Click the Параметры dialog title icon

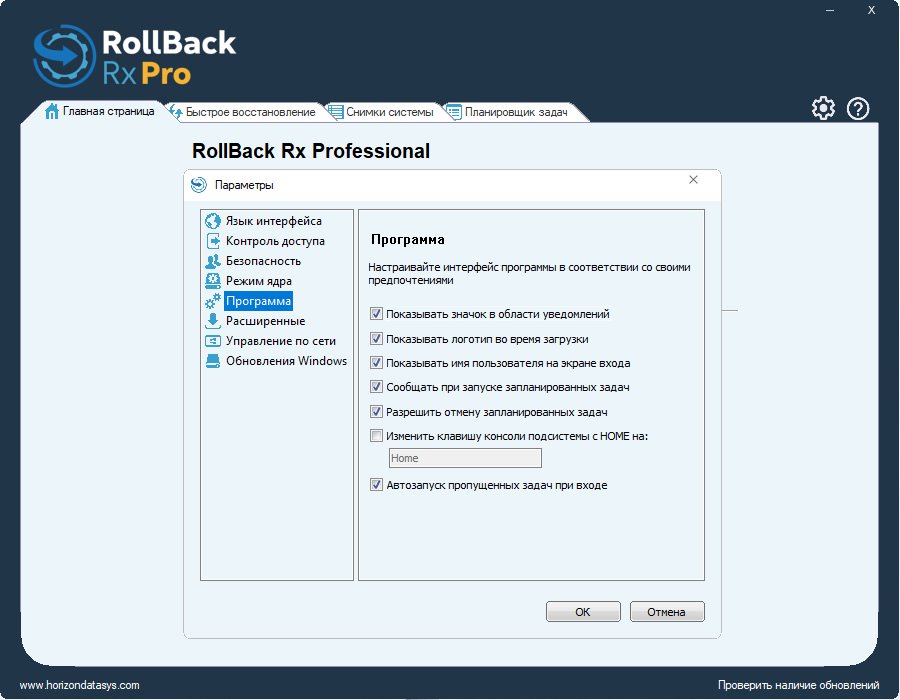tap(199, 185)
